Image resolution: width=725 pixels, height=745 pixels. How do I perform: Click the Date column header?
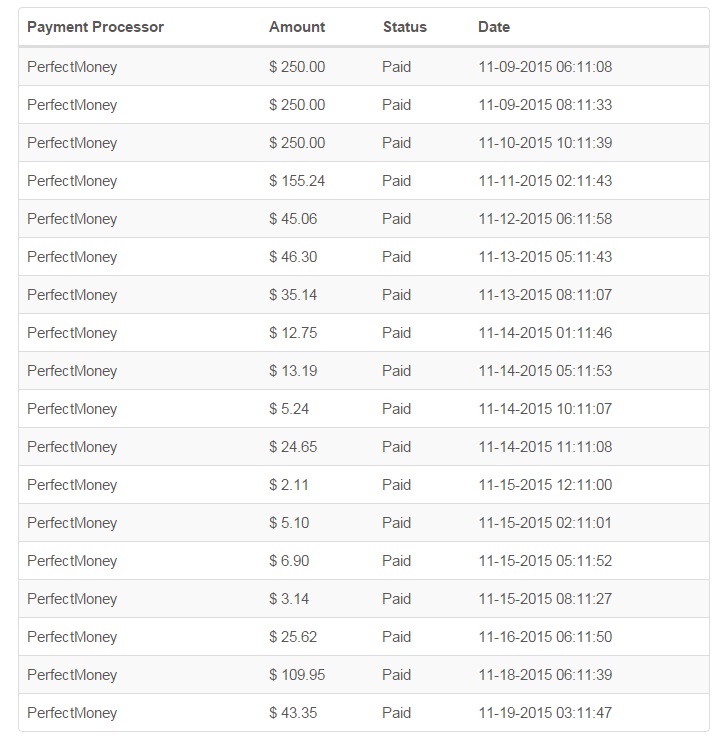pyautogui.click(x=494, y=27)
